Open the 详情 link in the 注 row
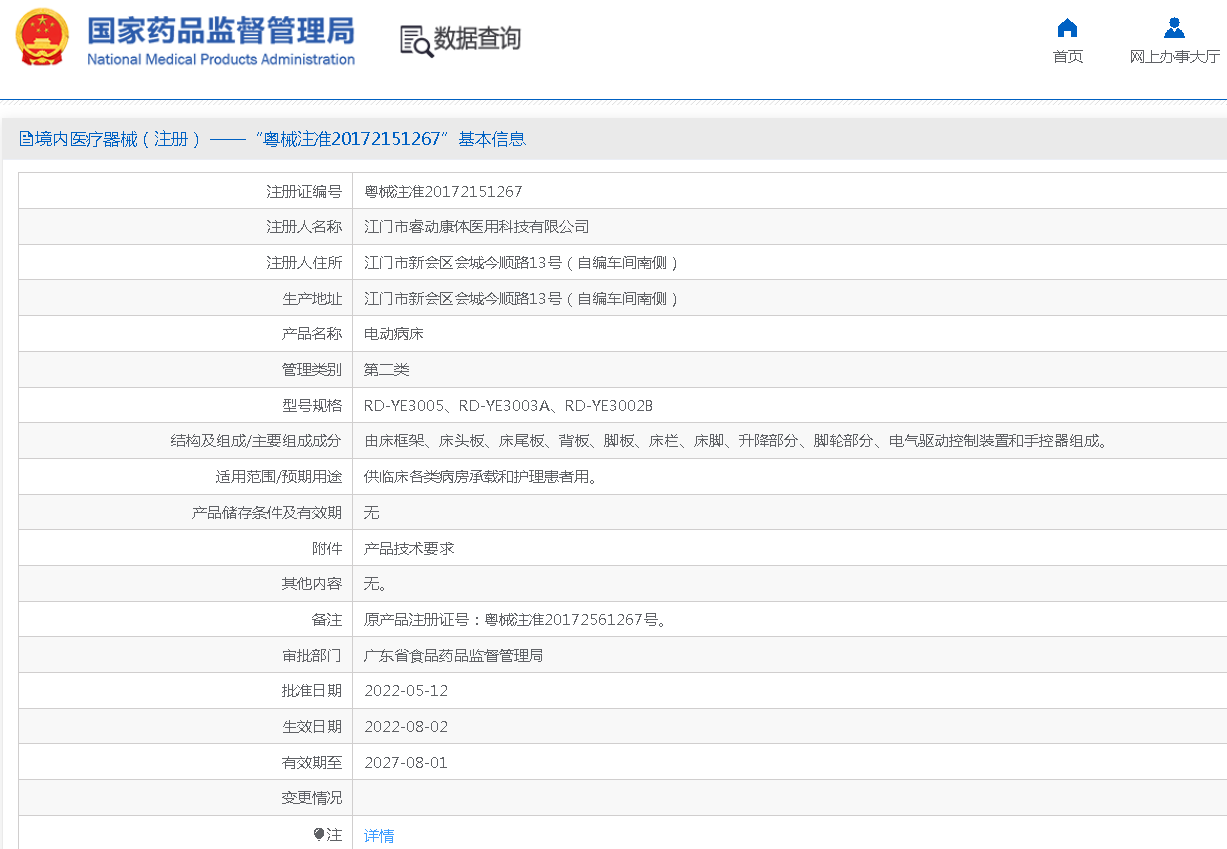 point(378,833)
